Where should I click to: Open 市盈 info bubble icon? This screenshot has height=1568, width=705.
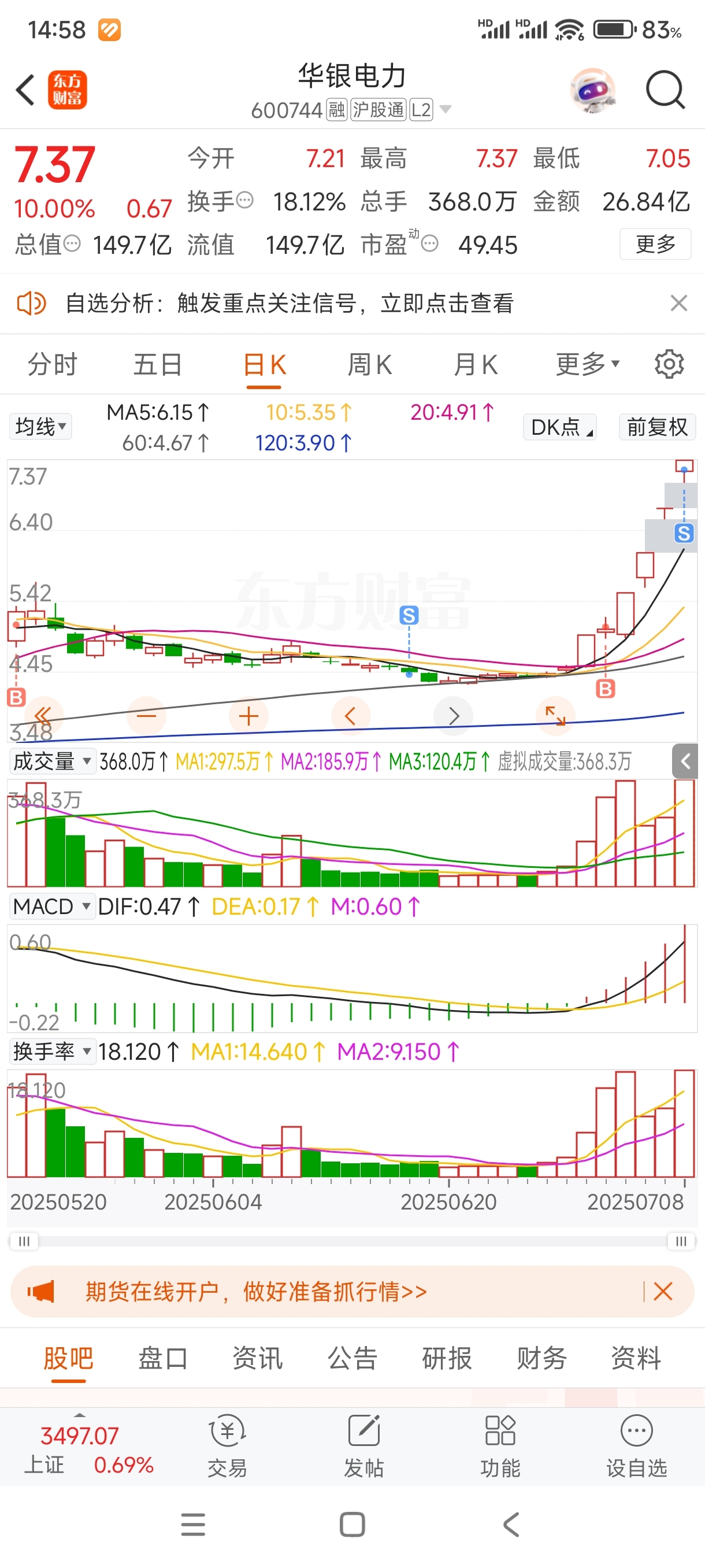[429, 243]
